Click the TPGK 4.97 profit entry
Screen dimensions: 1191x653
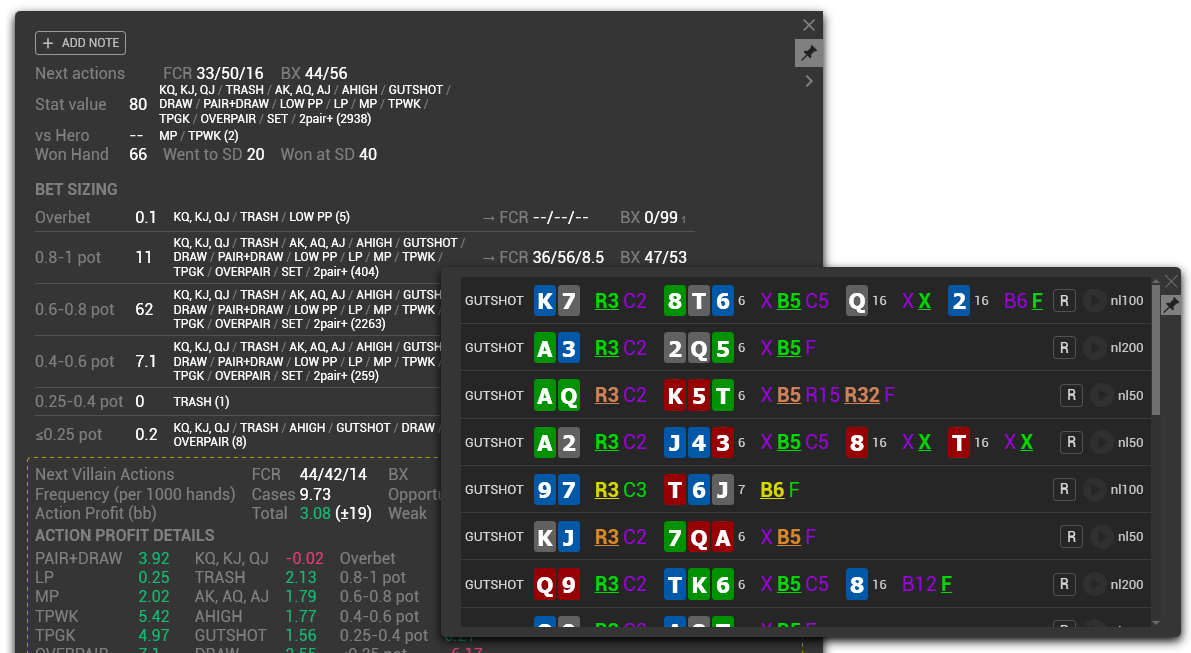103,635
